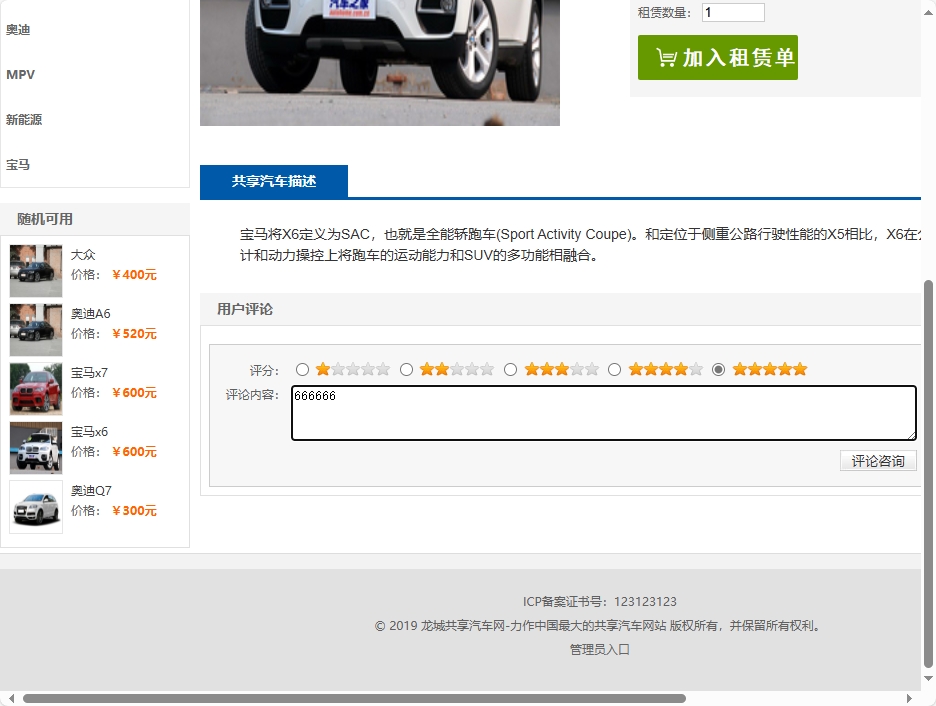Click the 加入租赁单 green button

(717, 57)
